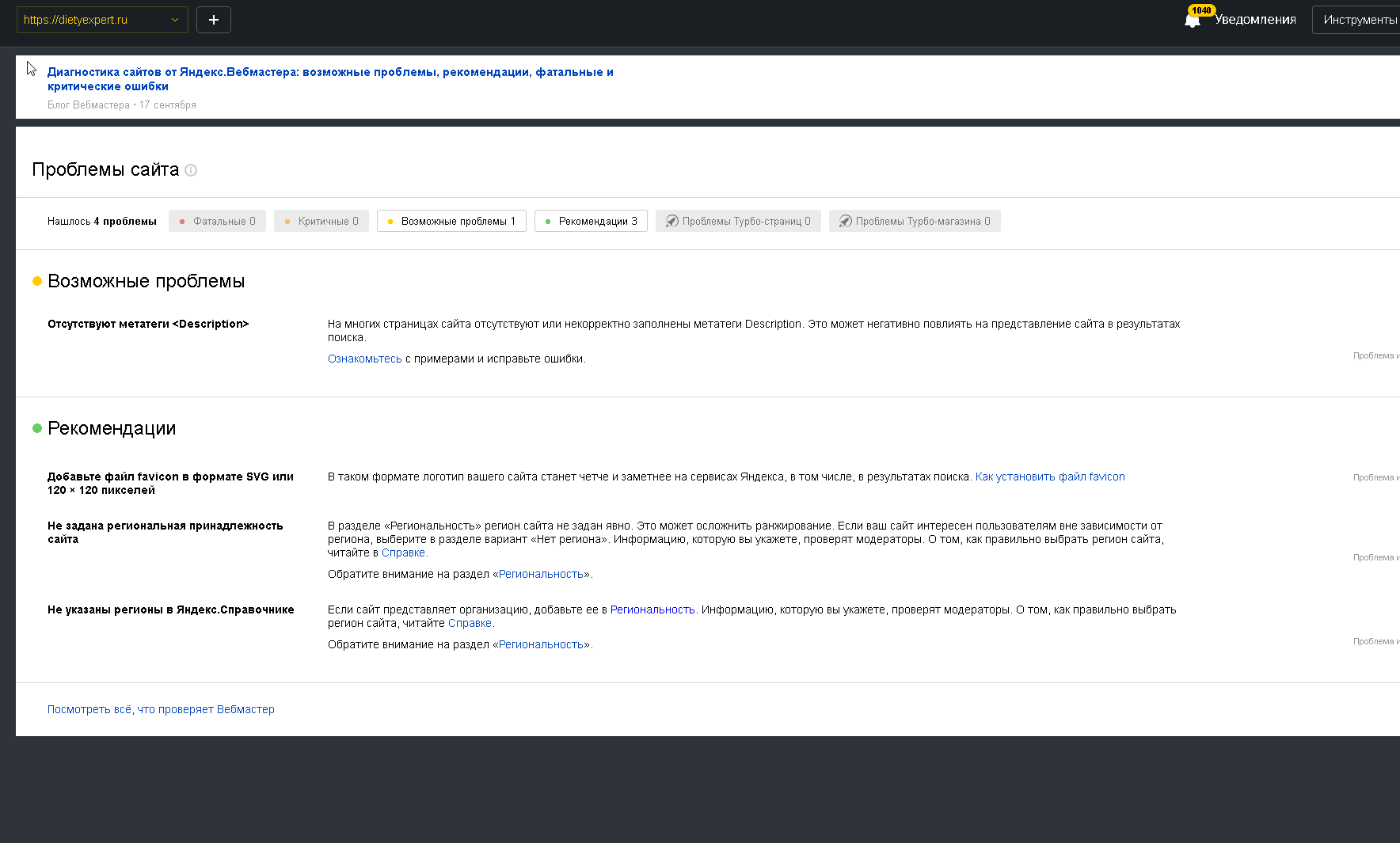Open Справке link in Яндекс.Справочнике row
Image resolution: width=1400 pixels, height=843 pixels.
point(470,623)
